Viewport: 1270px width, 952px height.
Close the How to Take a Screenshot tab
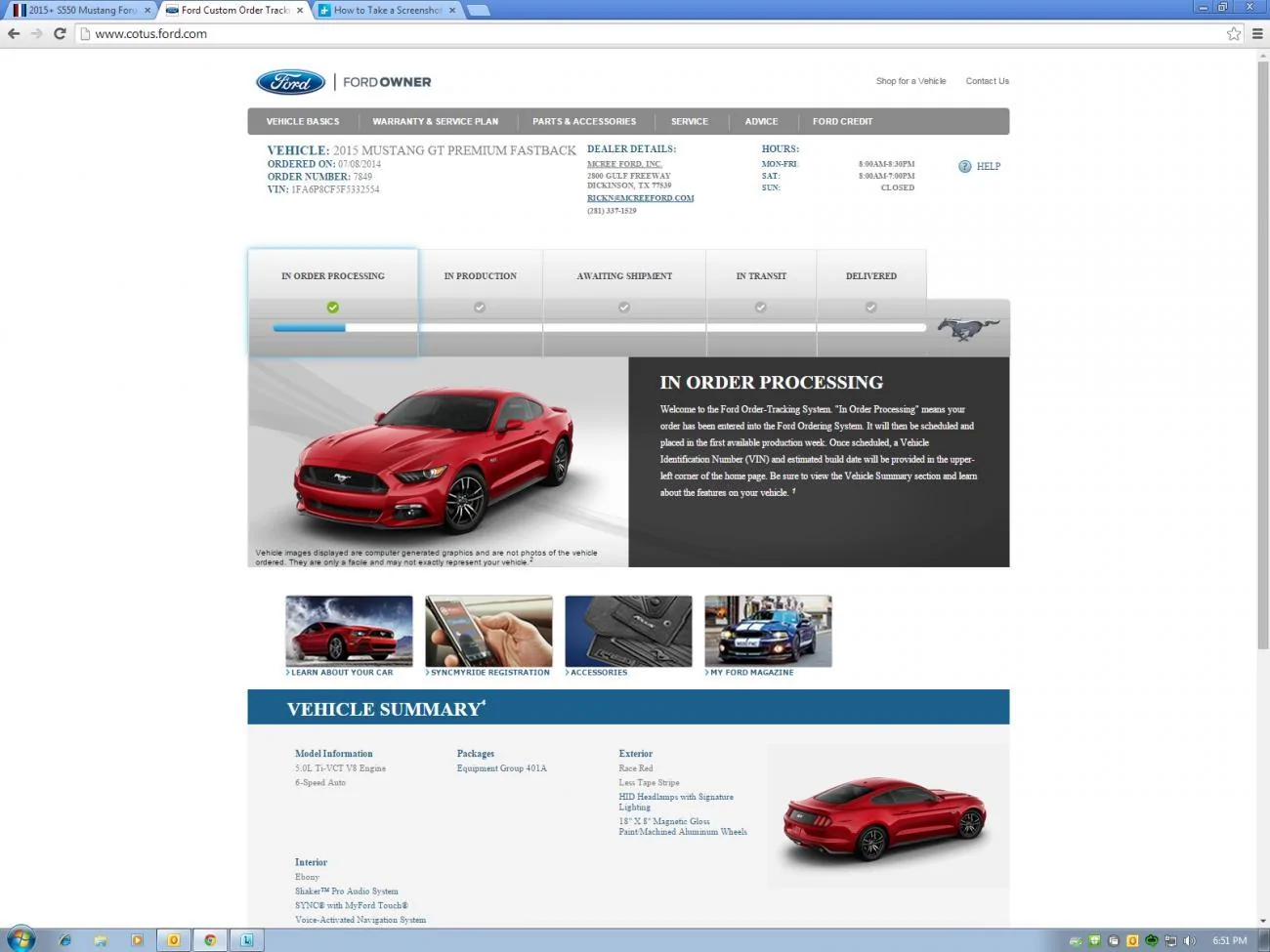453,10
